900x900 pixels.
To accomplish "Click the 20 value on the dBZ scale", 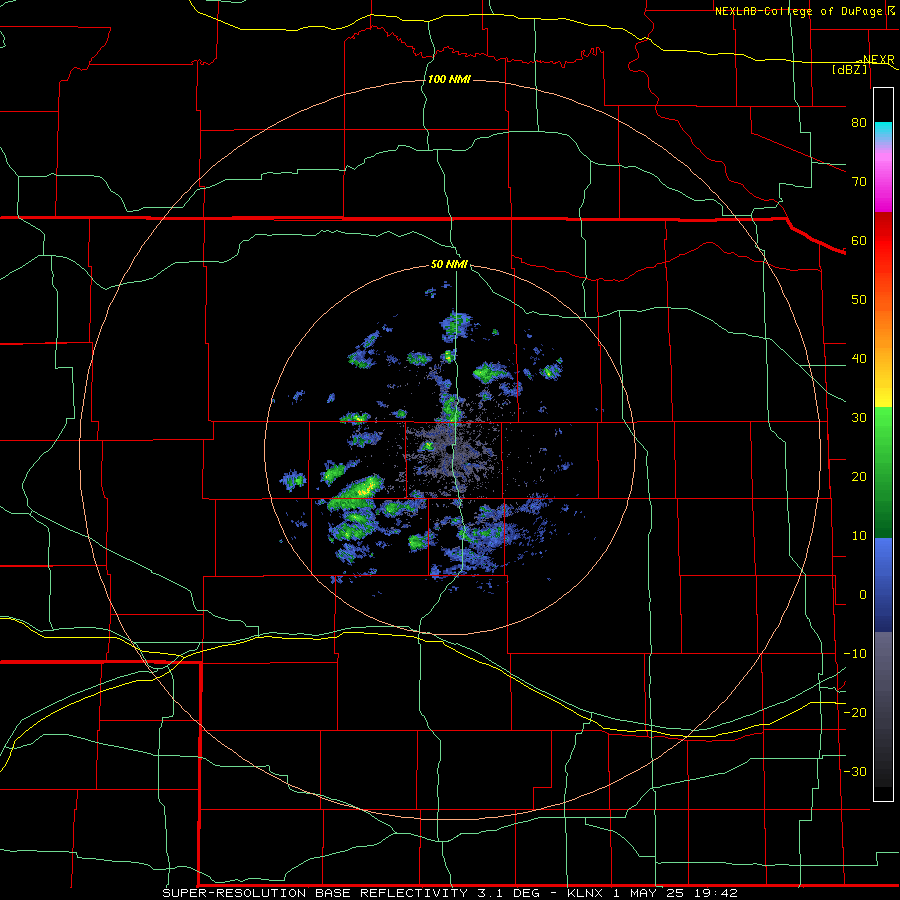I will 859,477.
